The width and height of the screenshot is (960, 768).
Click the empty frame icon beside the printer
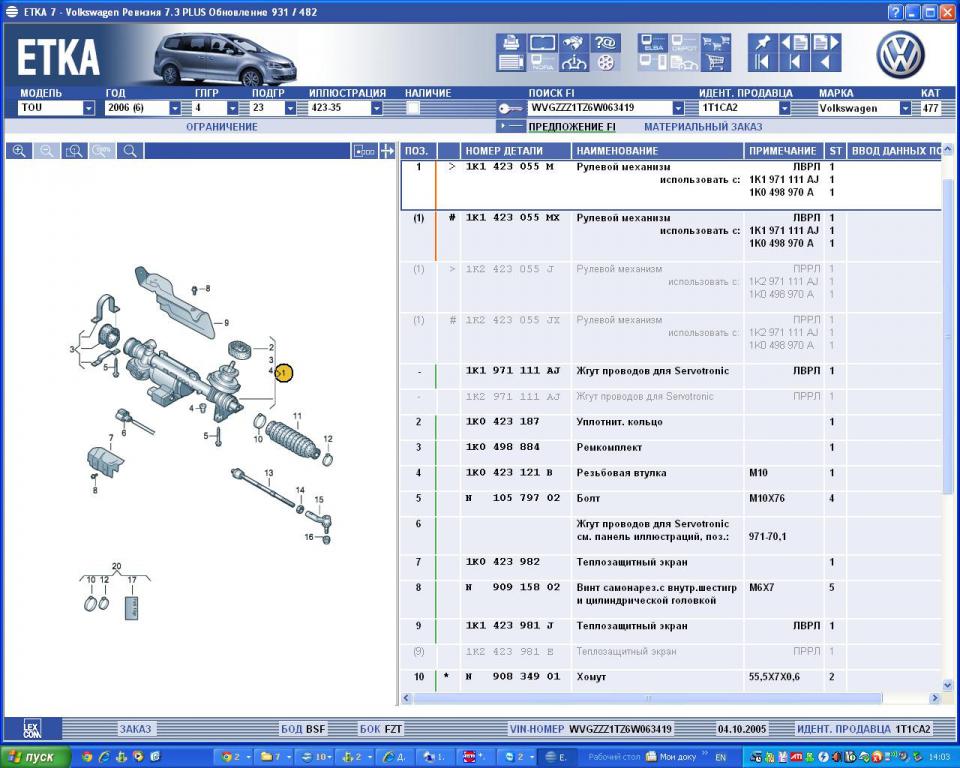[x=542, y=42]
